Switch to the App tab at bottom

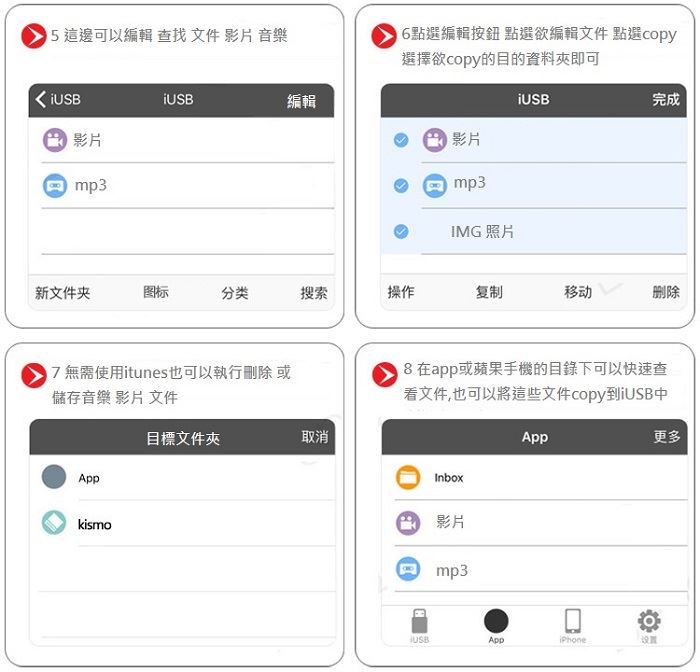(496, 625)
